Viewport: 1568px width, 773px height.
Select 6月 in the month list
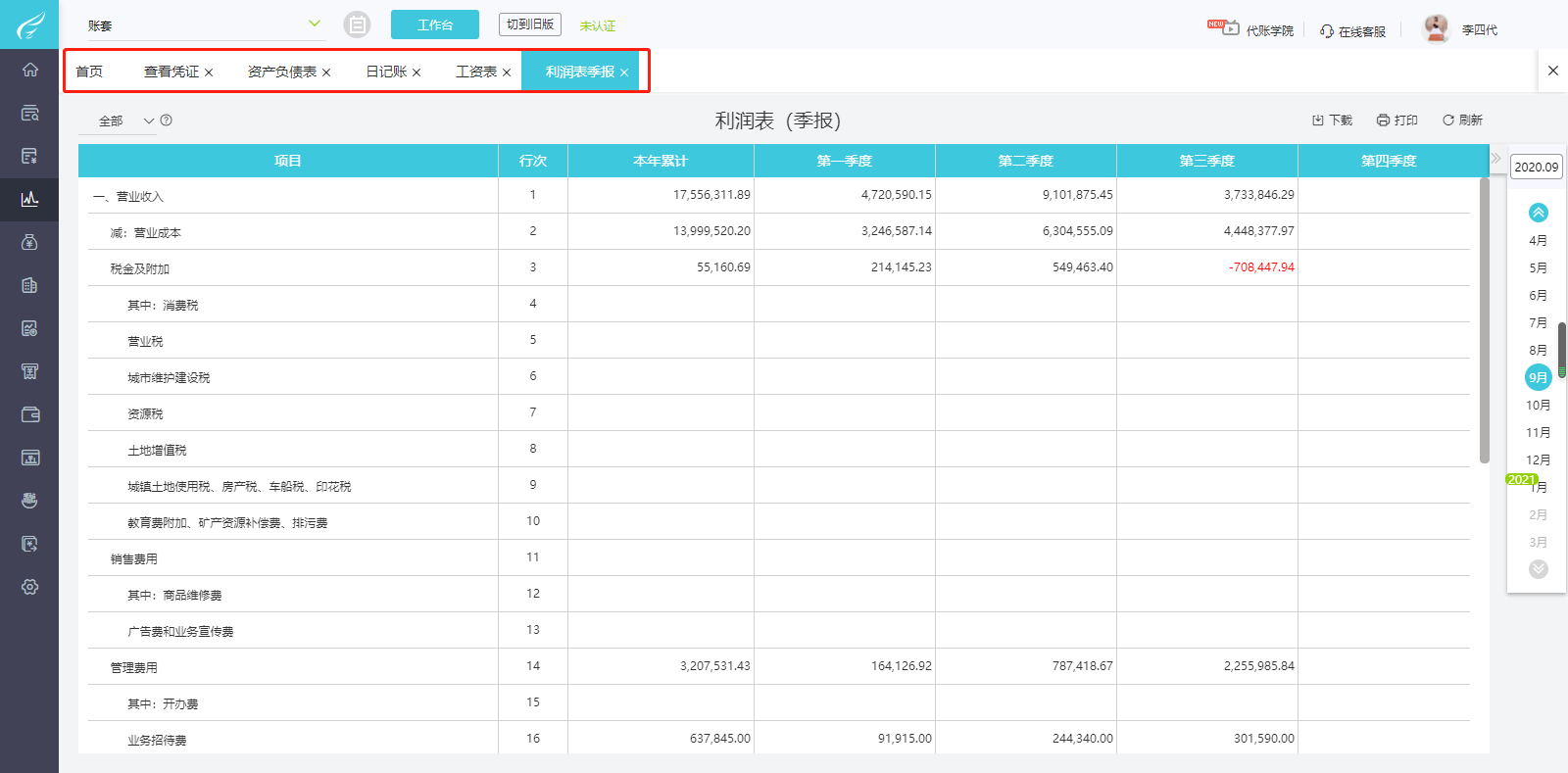[1539, 295]
